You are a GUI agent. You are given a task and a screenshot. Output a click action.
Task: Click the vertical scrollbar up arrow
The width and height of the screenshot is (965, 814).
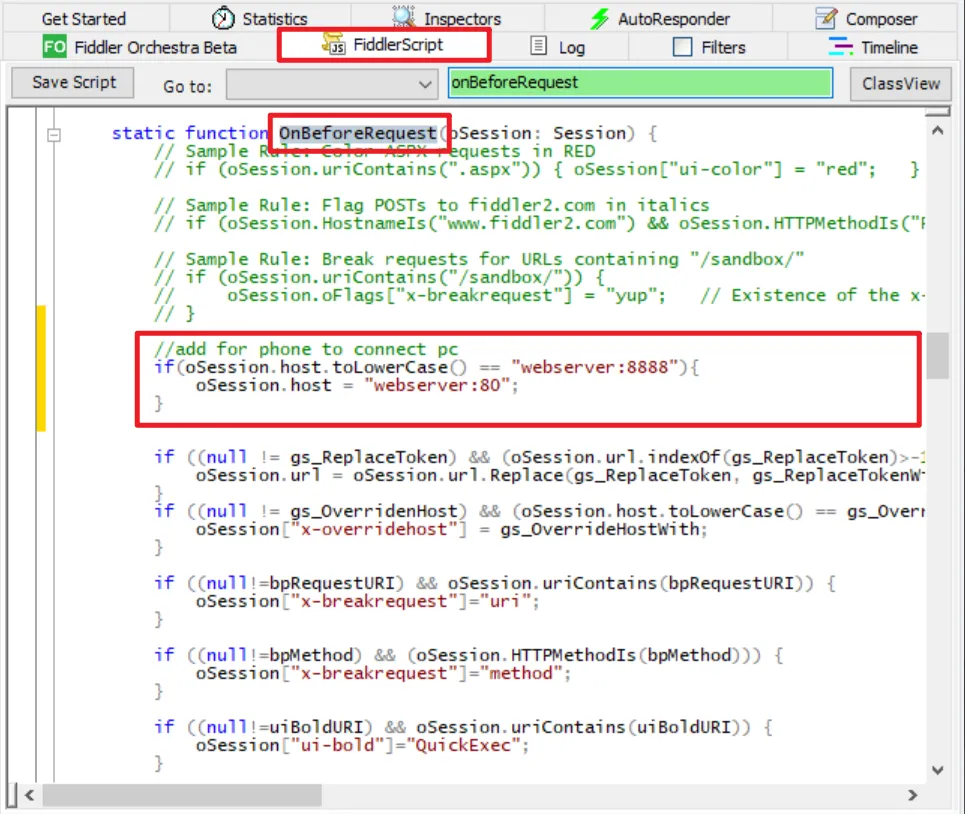(x=937, y=130)
